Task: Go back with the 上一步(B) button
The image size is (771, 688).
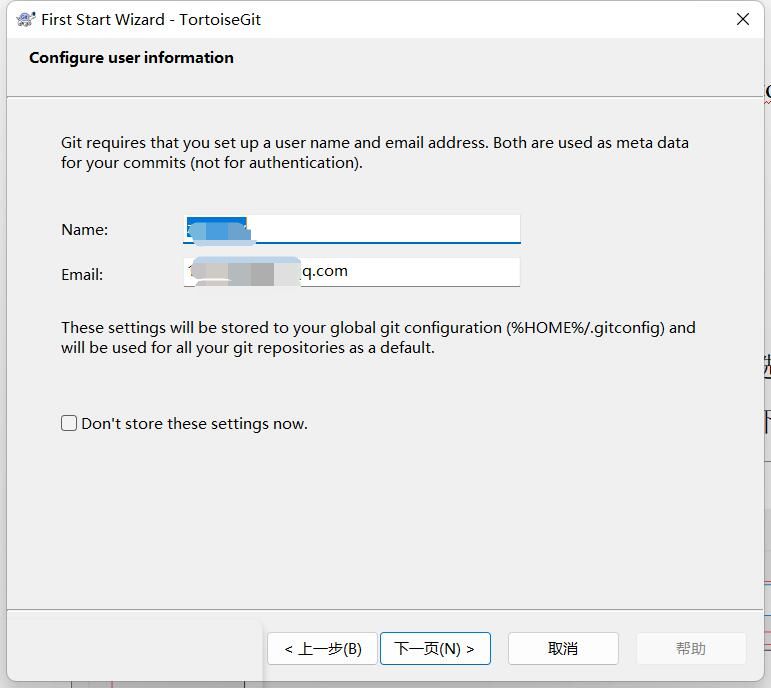Action: pyautogui.click(x=323, y=649)
